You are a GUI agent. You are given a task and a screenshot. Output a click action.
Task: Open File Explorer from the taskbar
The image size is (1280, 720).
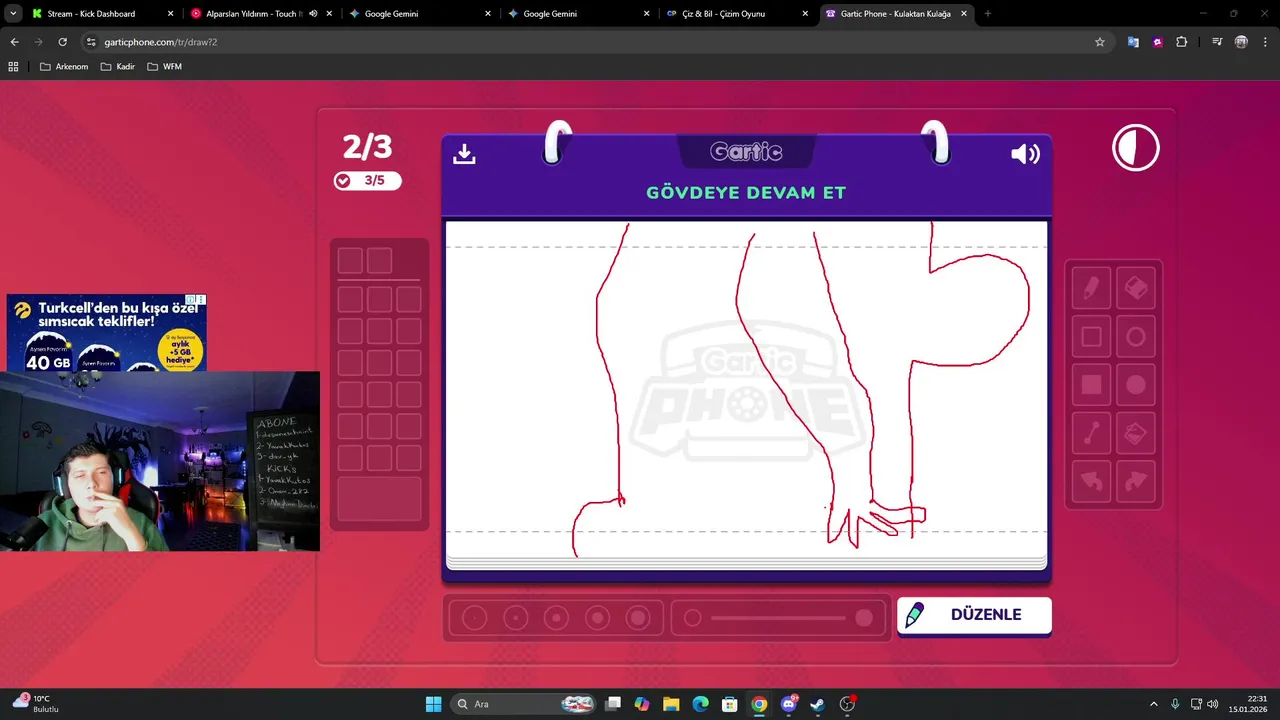tap(671, 704)
